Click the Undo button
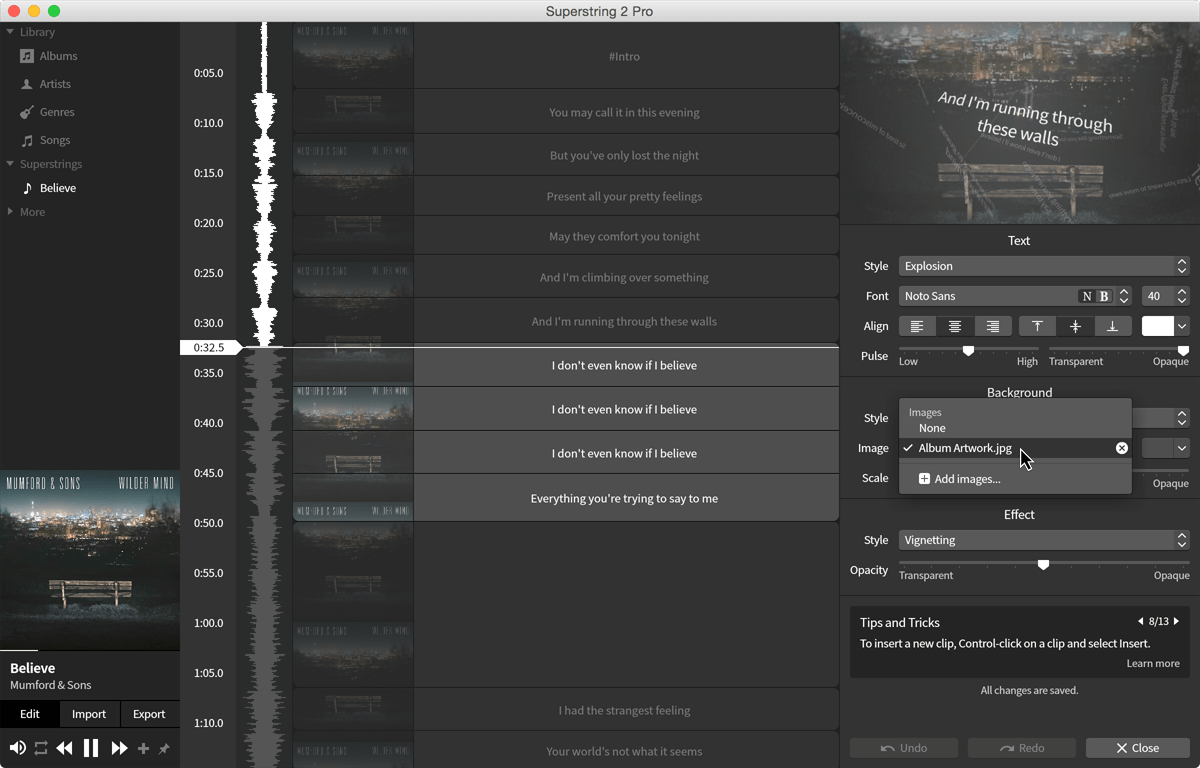Image resolution: width=1200 pixels, height=768 pixels. 903,748
